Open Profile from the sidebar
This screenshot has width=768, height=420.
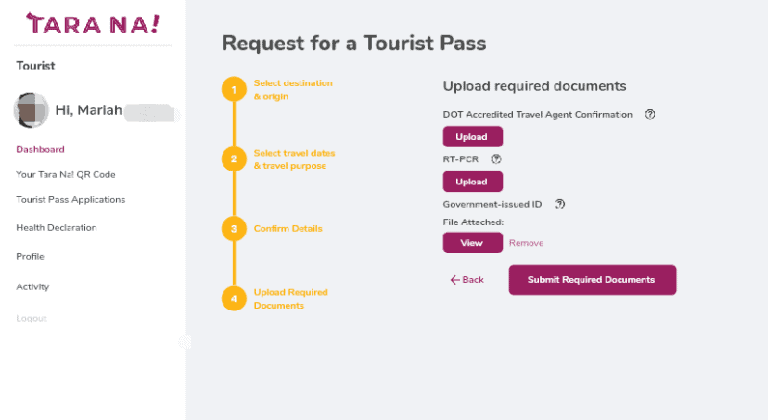click(31, 257)
